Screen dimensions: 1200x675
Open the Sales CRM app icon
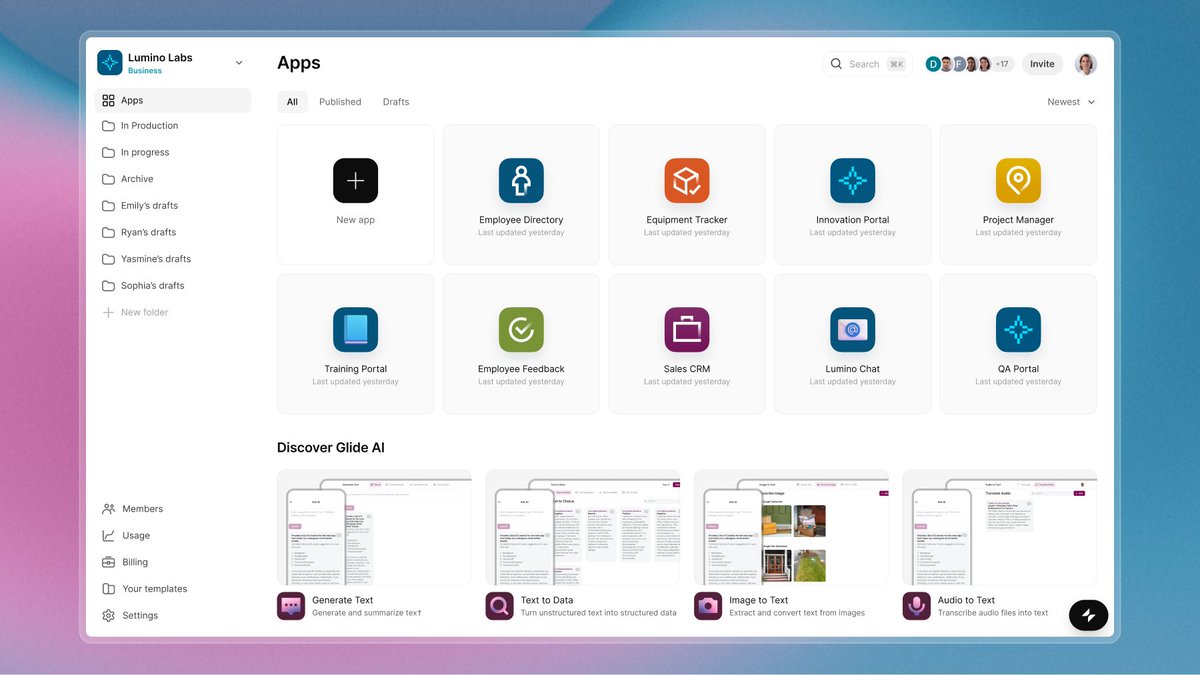pos(686,330)
